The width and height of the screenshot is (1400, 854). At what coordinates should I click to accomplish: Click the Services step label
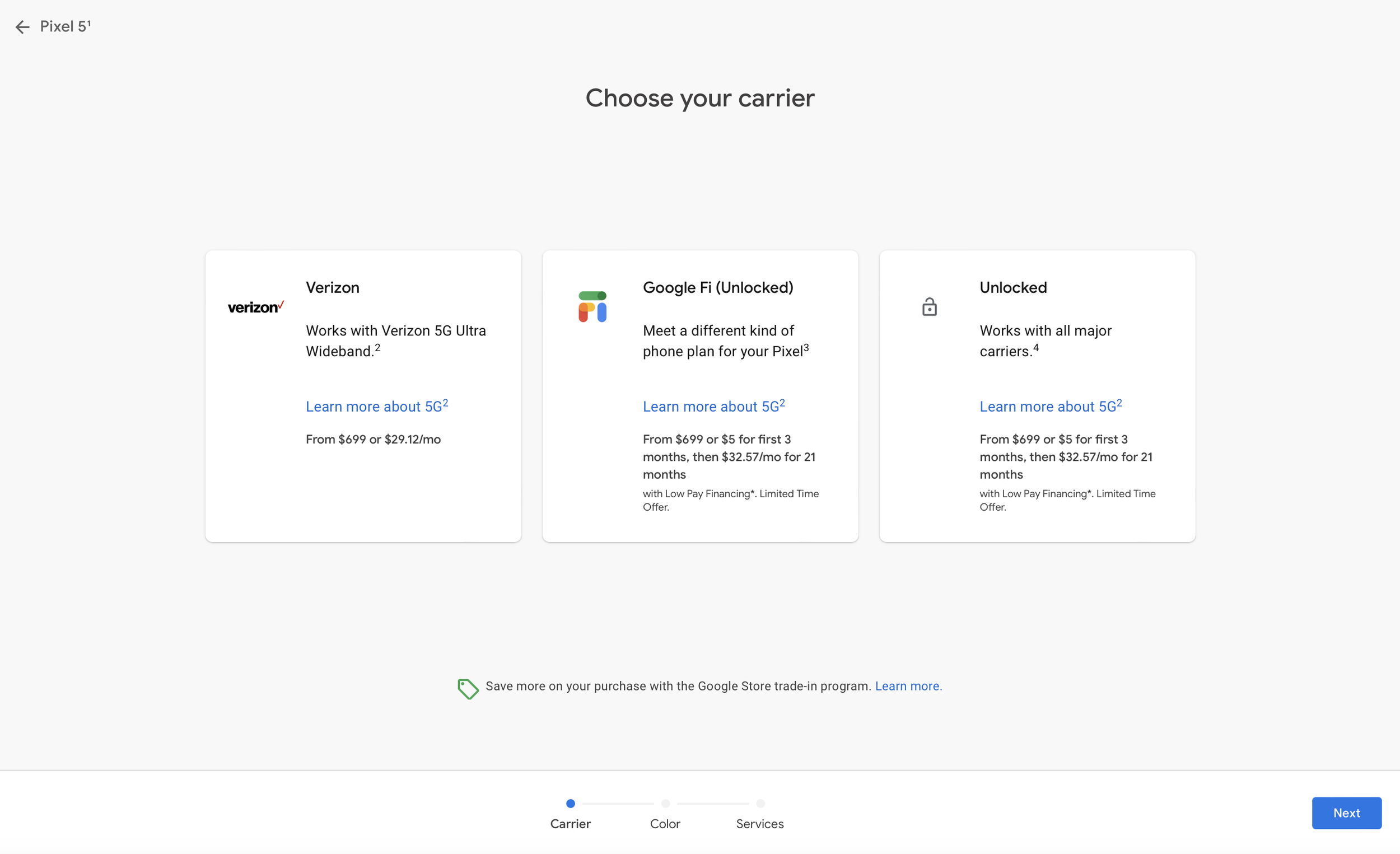click(760, 824)
